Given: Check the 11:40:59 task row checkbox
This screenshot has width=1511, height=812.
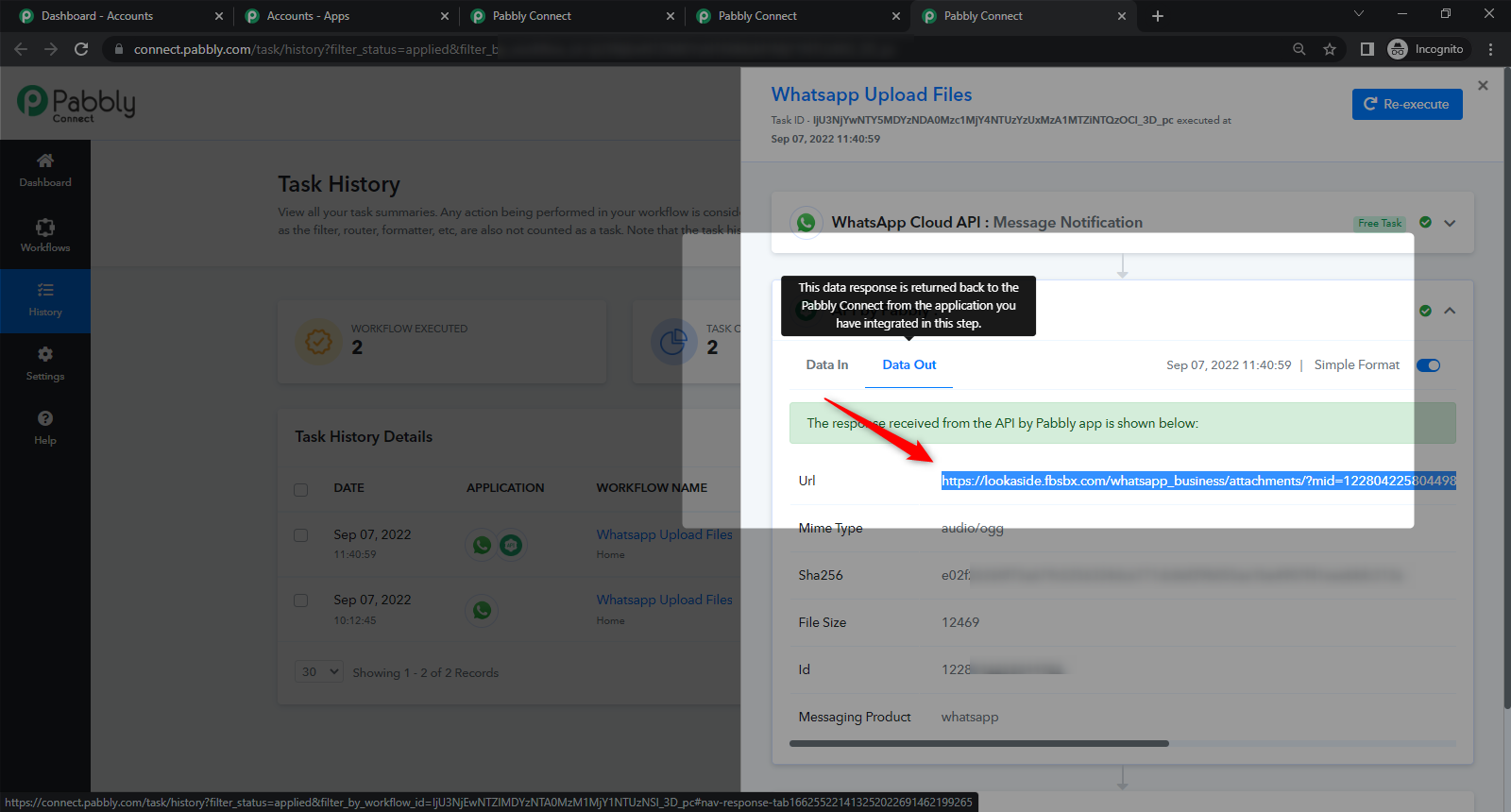Looking at the screenshot, I should [x=300, y=535].
